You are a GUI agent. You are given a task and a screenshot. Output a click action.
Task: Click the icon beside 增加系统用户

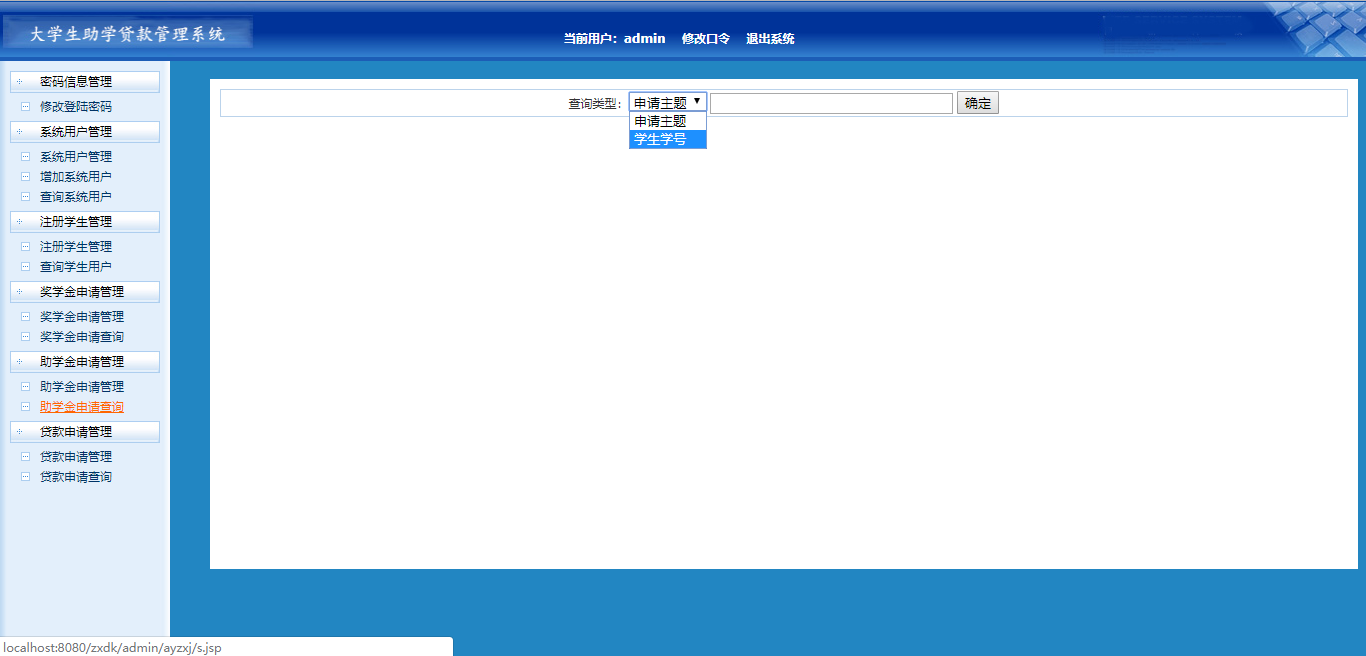pyautogui.click(x=25, y=176)
